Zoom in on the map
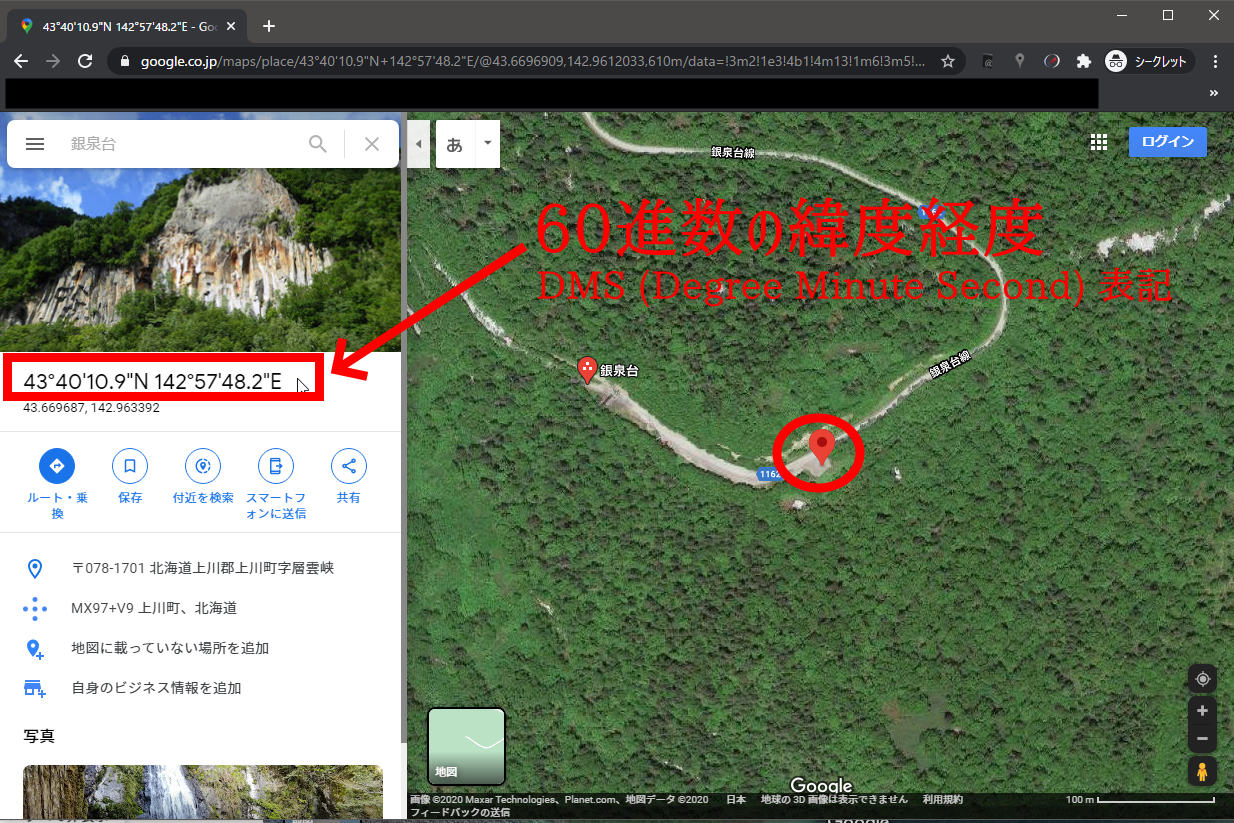Viewport: 1234px width, 823px height. pos(1202,711)
